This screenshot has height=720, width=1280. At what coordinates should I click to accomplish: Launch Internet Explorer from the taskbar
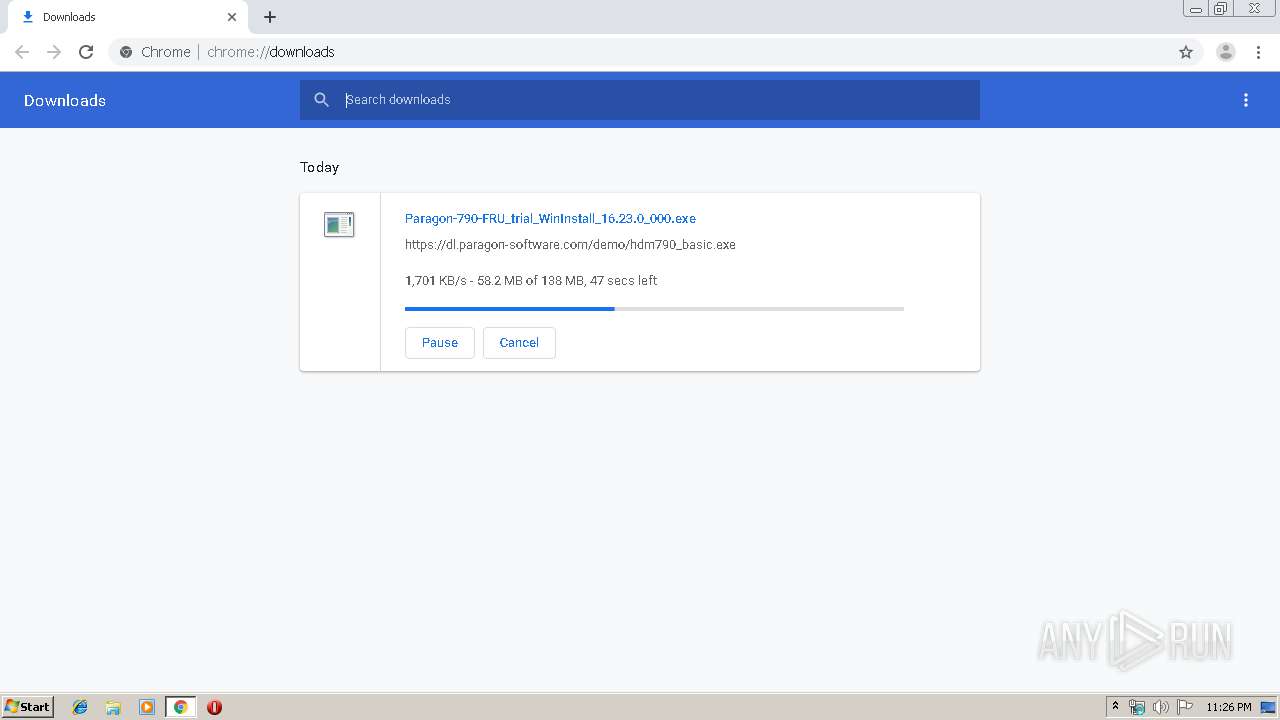click(x=80, y=707)
